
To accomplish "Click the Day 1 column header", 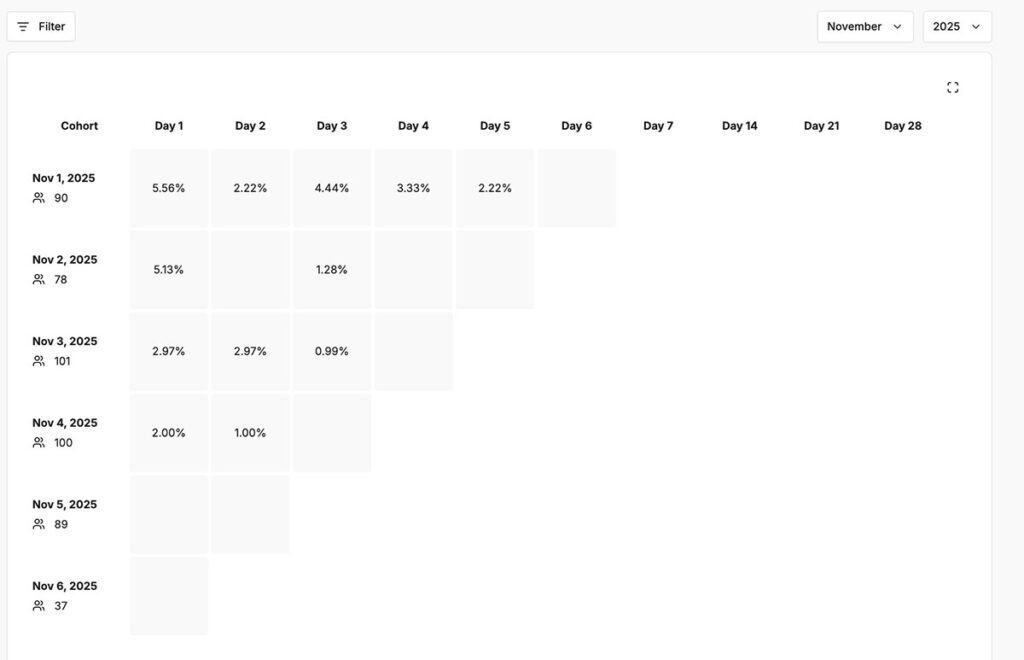I will coord(169,126).
